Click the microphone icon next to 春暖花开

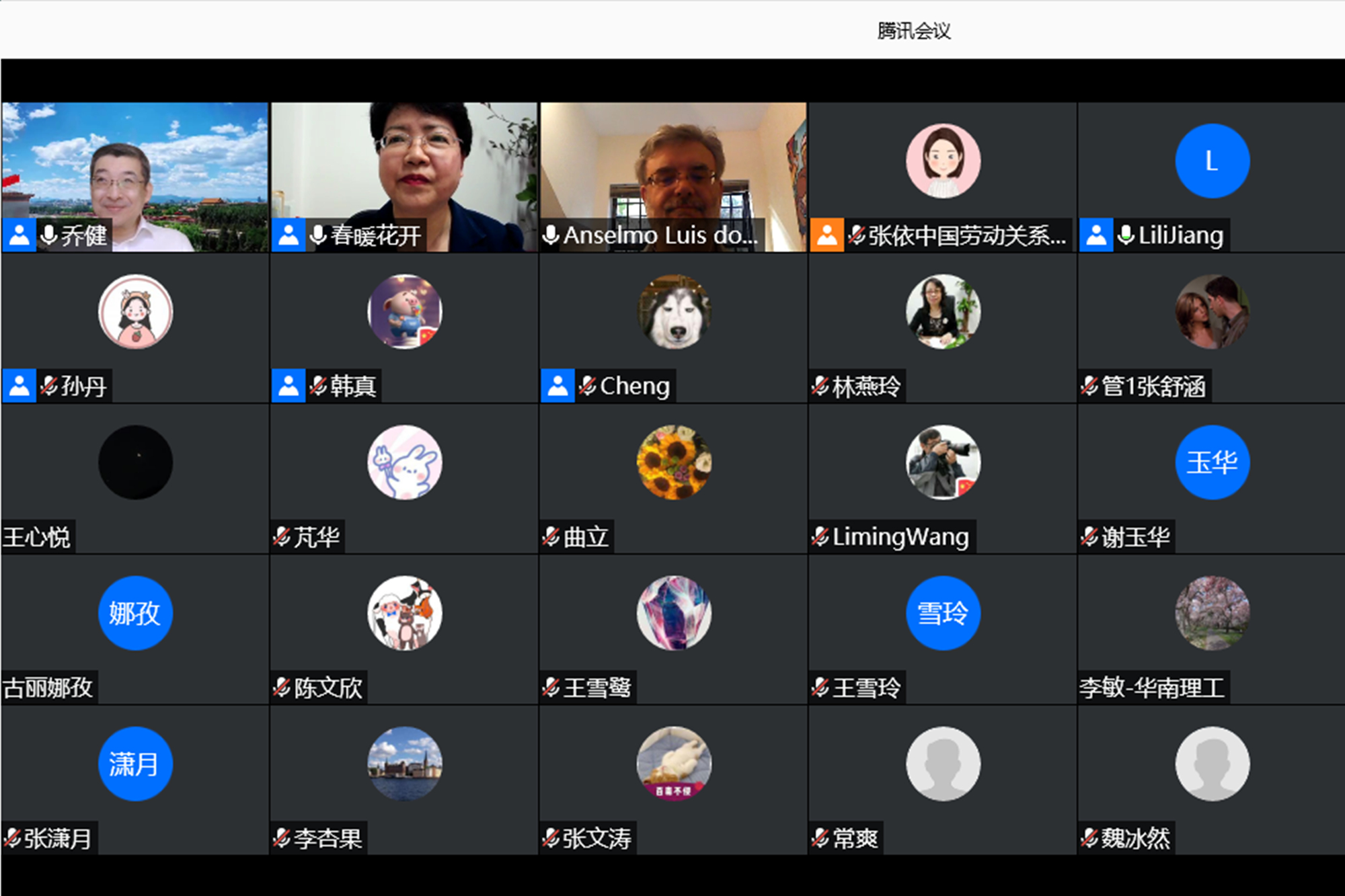point(318,235)
